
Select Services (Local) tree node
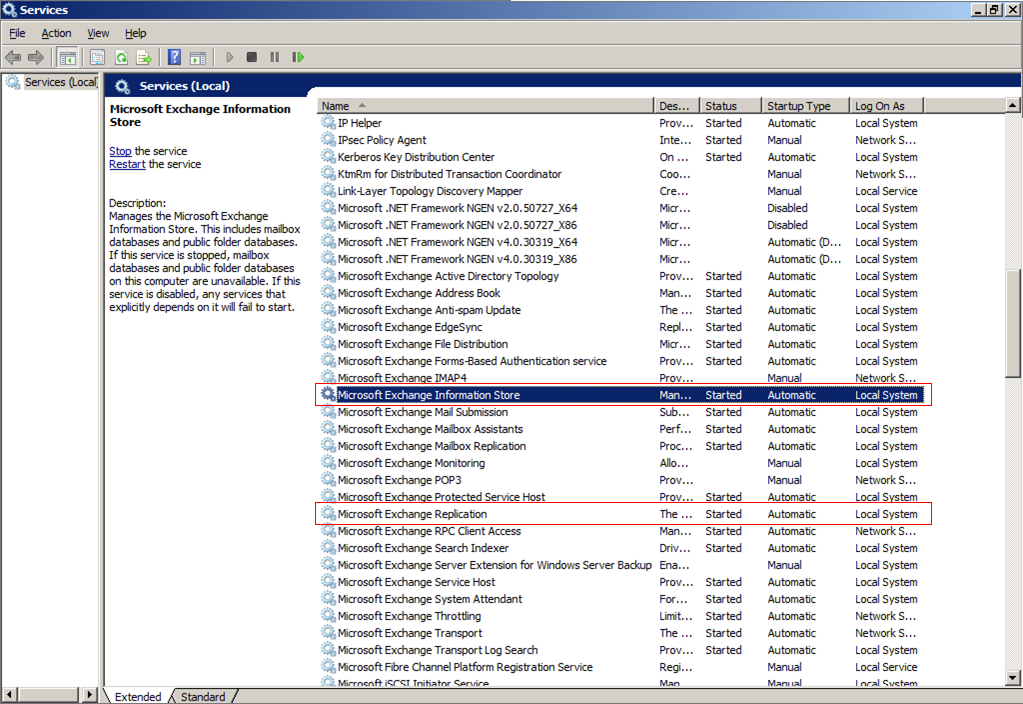[x=53, y=82]
